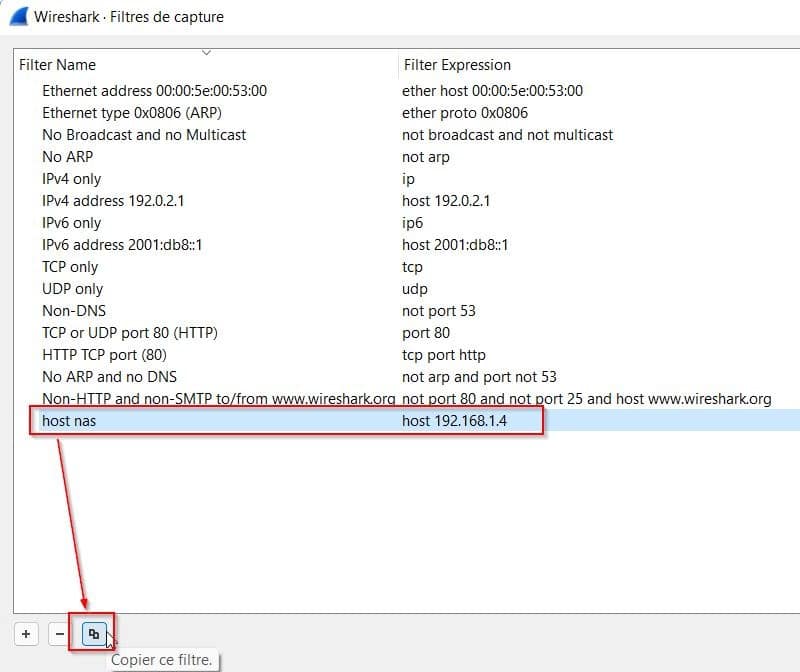The height and width of the screenshot is (672, 800).
Task: Select the 'HTTP TCP port (80)' filter name
Action: click(x=105, y=355)
